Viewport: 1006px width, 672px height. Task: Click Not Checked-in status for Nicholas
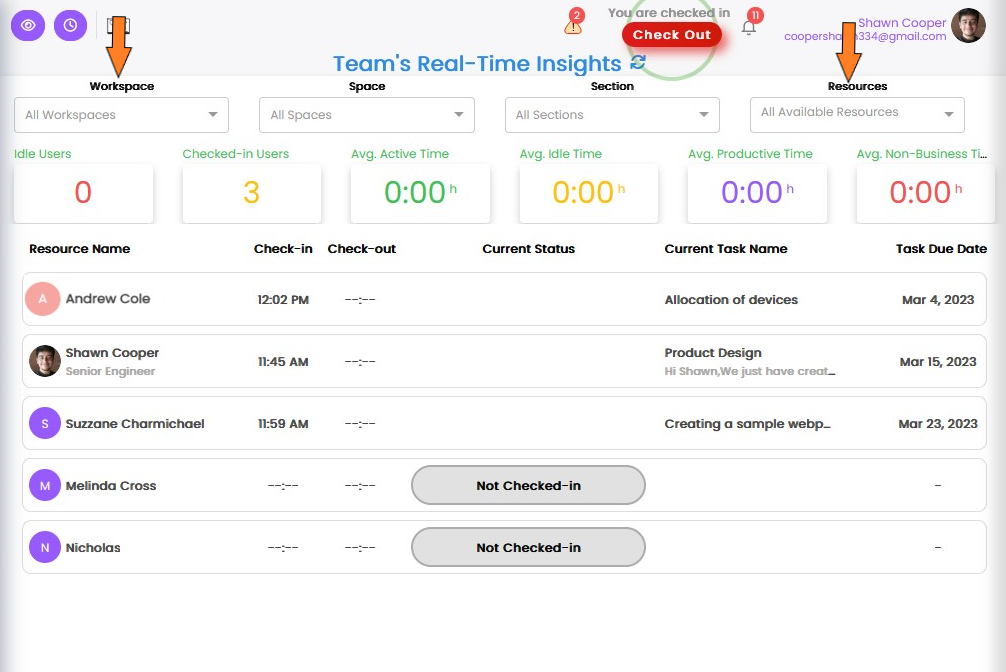click(528, 547)
